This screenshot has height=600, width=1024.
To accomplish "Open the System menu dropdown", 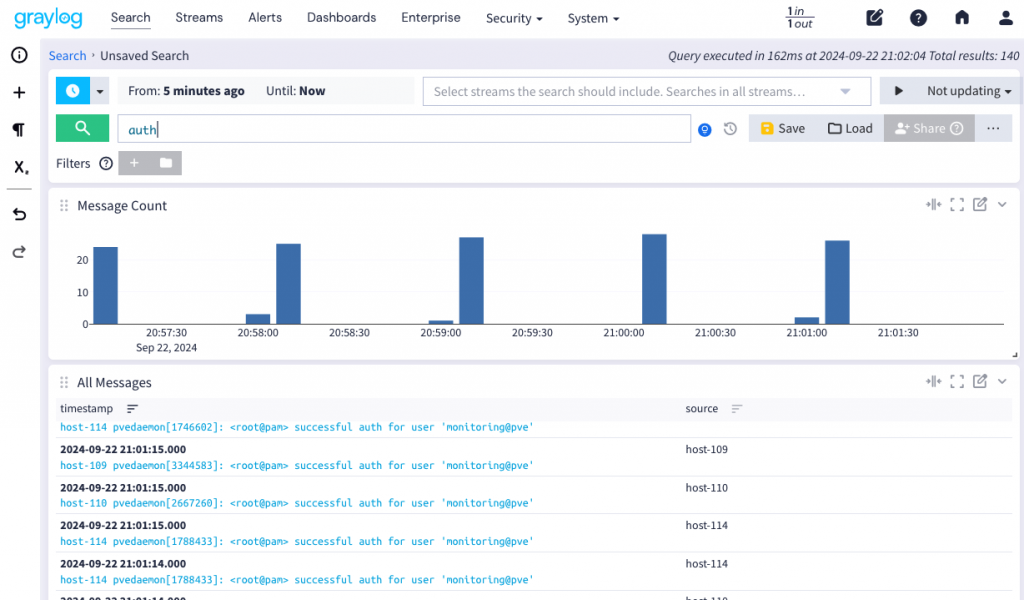I will click(x=593, y=18).
